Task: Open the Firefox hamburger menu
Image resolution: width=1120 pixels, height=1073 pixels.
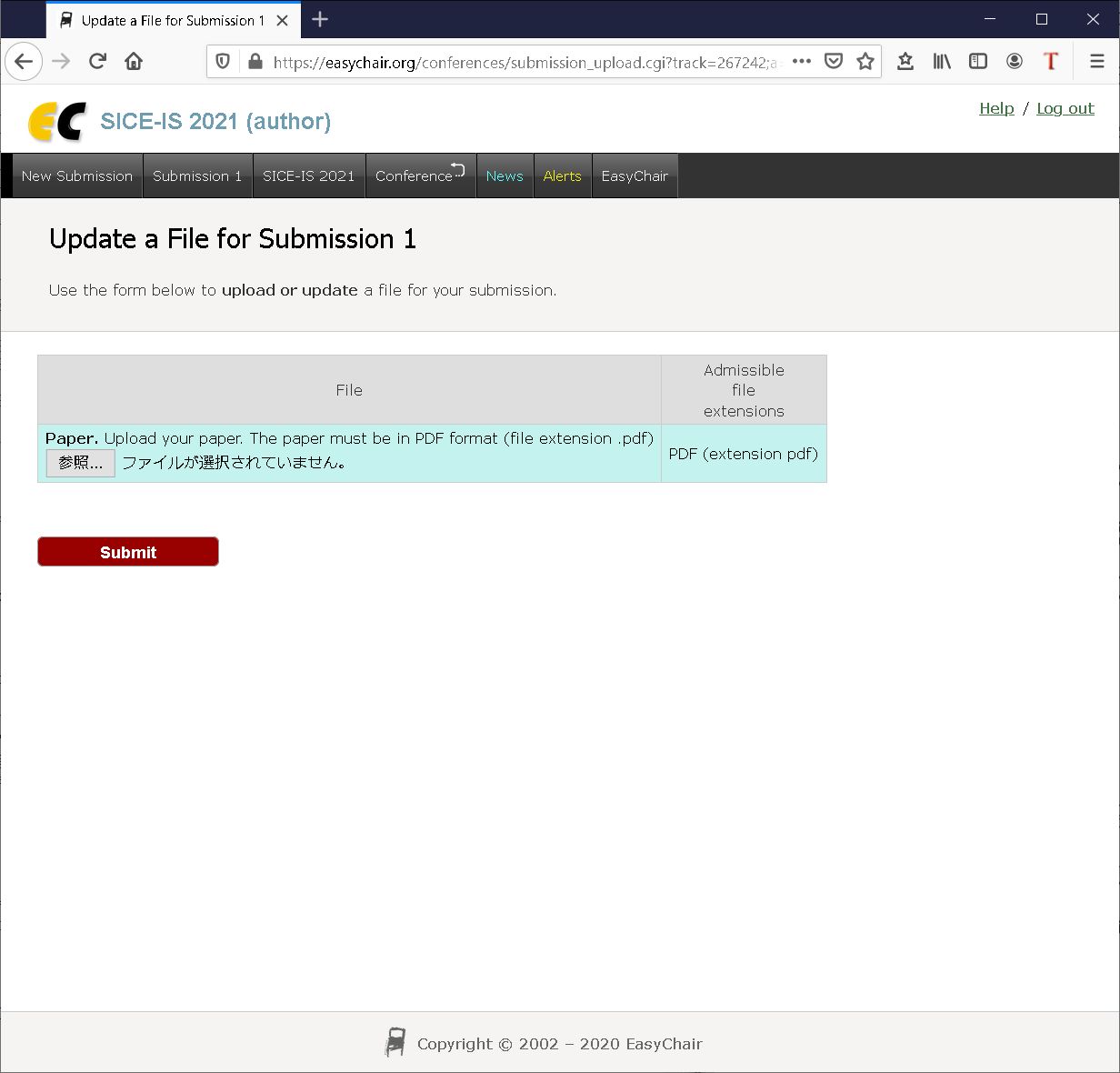Action: (1096, 62)
